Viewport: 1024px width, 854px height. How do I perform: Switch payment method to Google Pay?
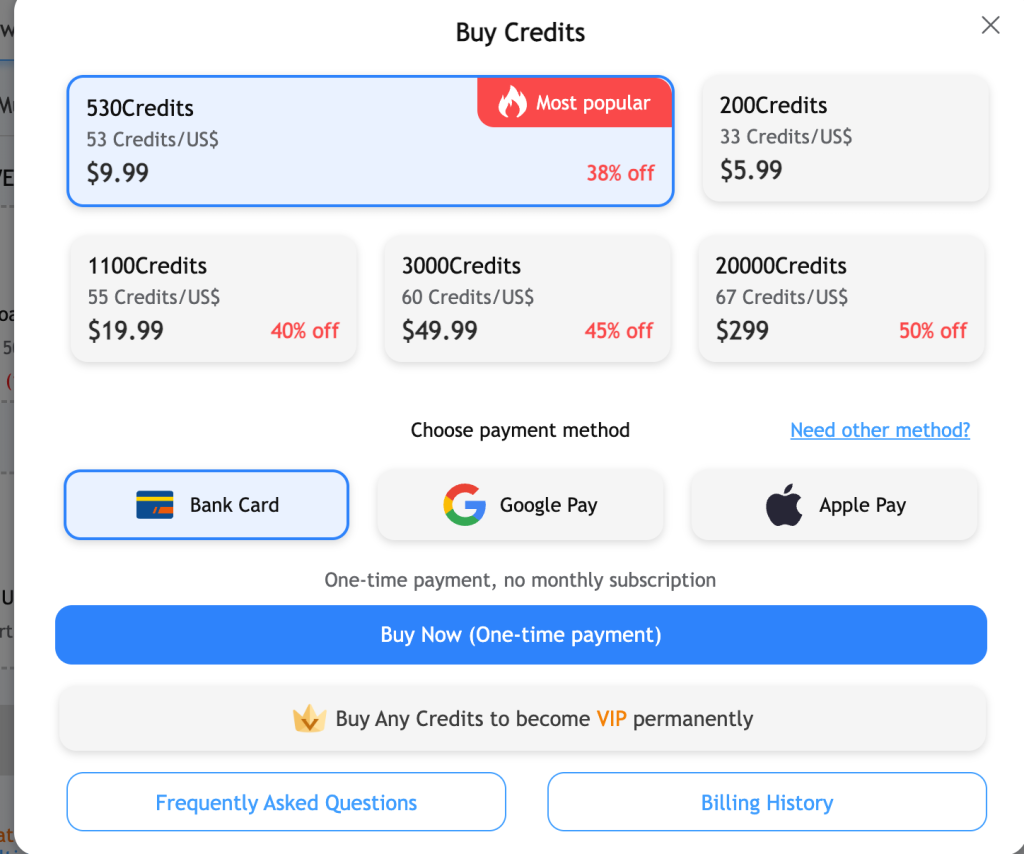[520, 505]
